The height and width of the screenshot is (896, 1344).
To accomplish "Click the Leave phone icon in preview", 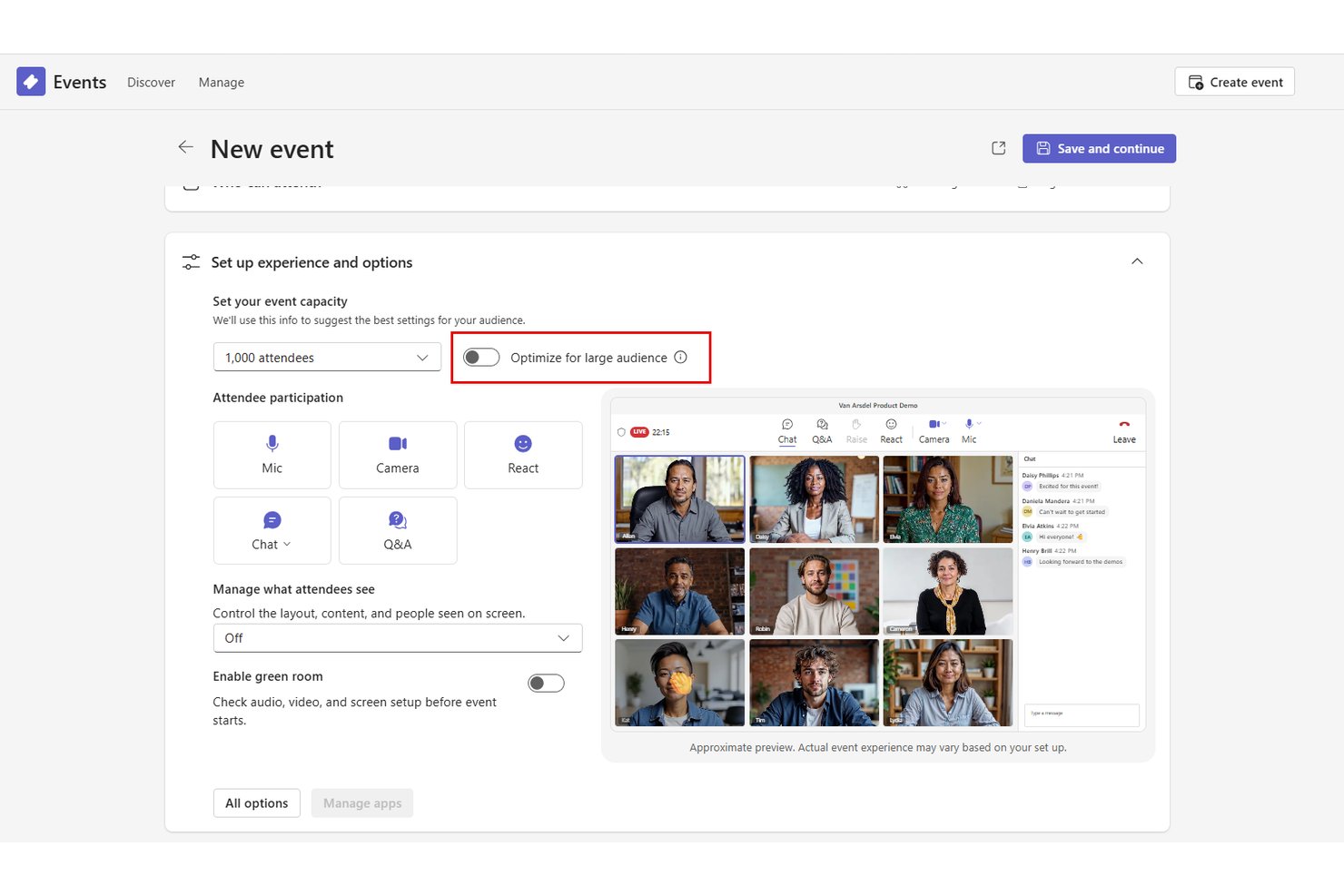I will [x=1124, y=425].
